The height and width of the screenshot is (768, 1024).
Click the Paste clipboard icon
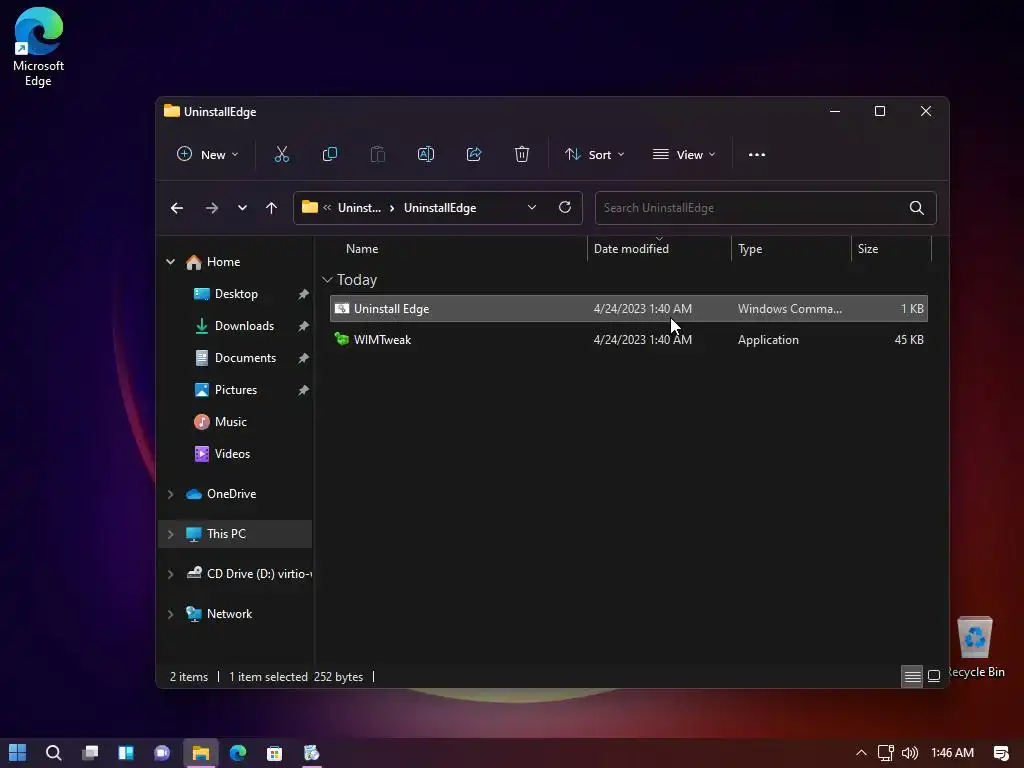pyautogui.click(x=377, y=155)
